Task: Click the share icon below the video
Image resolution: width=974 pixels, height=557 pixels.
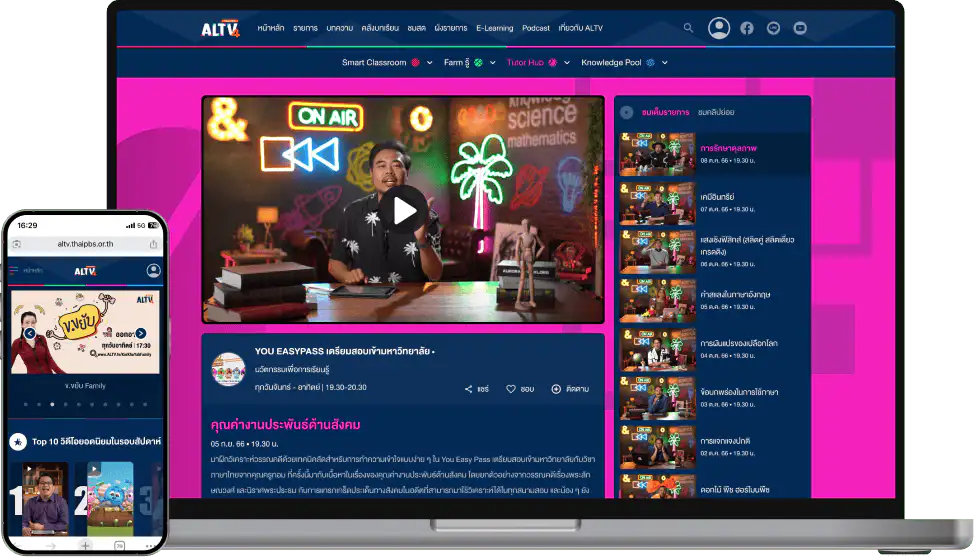Action: pyautogui.click(x=468, y=389)
